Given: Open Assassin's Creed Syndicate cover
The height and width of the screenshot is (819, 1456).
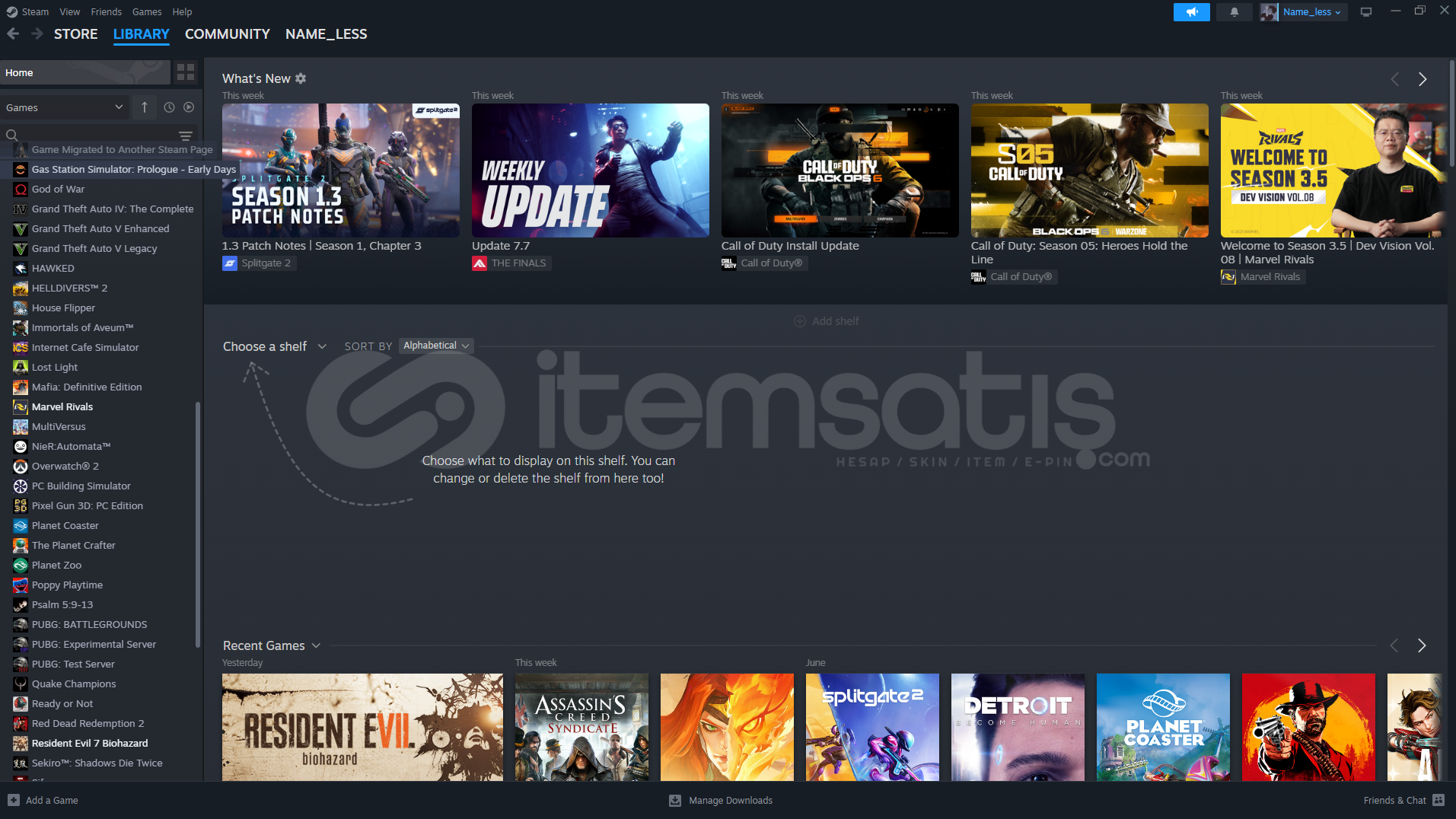Looking at the screenshot, I should pyautogui.click(x=581, y=727).
